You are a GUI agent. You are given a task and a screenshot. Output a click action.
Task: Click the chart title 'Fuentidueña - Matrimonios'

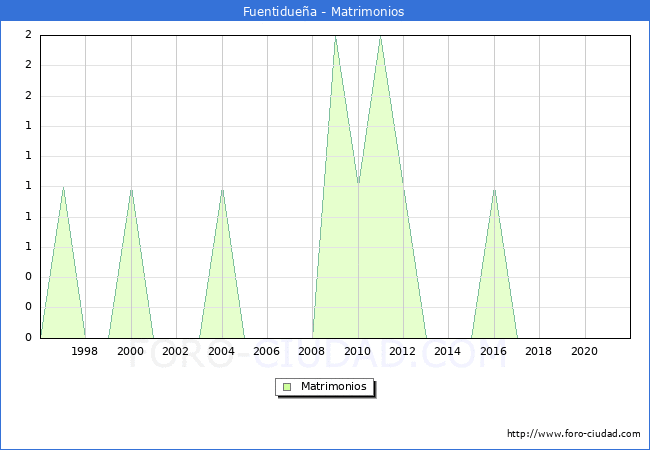[x=323, y=12]
